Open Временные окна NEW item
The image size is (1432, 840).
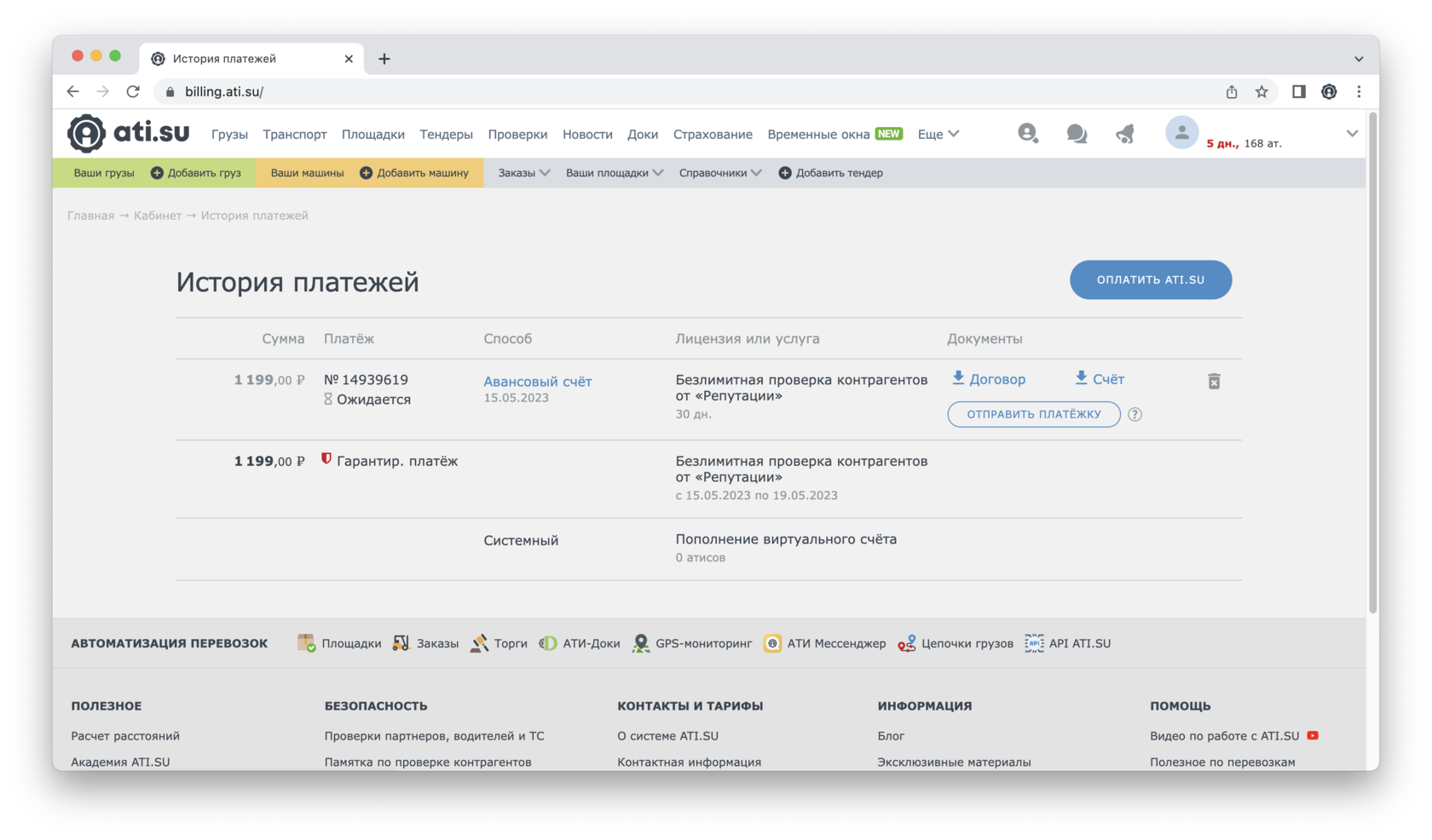pyautogui.click(x=834, y=134)
